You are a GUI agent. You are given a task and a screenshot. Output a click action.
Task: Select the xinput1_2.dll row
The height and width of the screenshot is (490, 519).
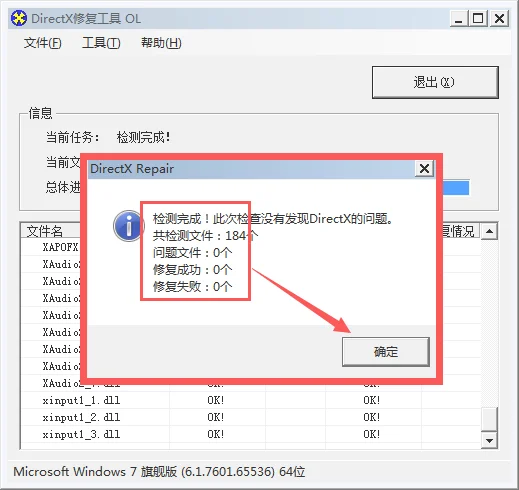coord(251,417)
